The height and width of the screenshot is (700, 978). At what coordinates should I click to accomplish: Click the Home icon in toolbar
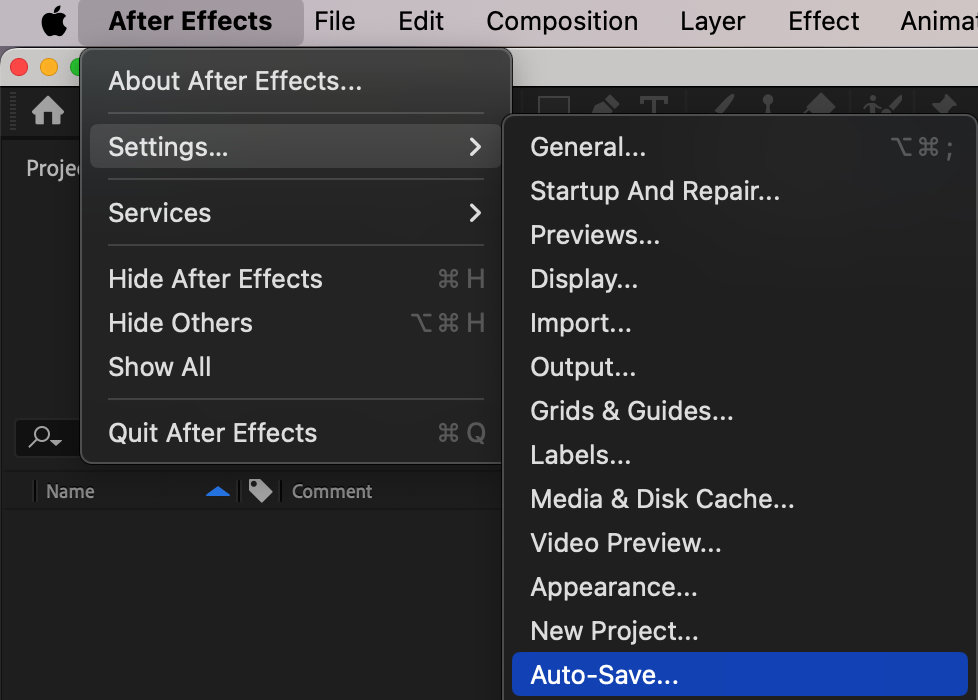point(47,111)
